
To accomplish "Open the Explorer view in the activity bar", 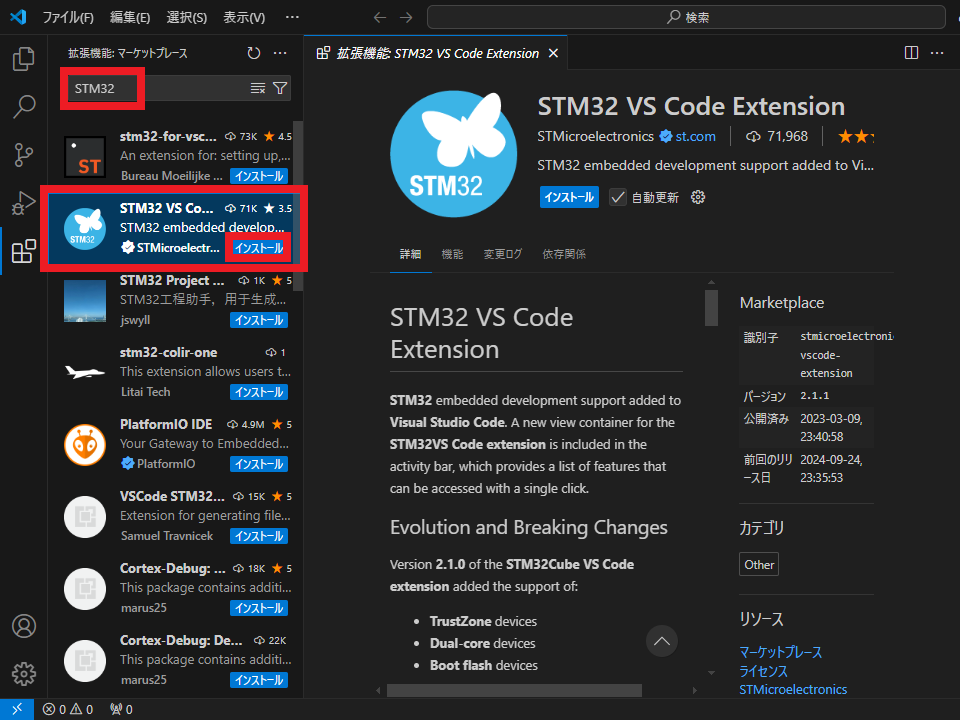I will pos(23,60).
